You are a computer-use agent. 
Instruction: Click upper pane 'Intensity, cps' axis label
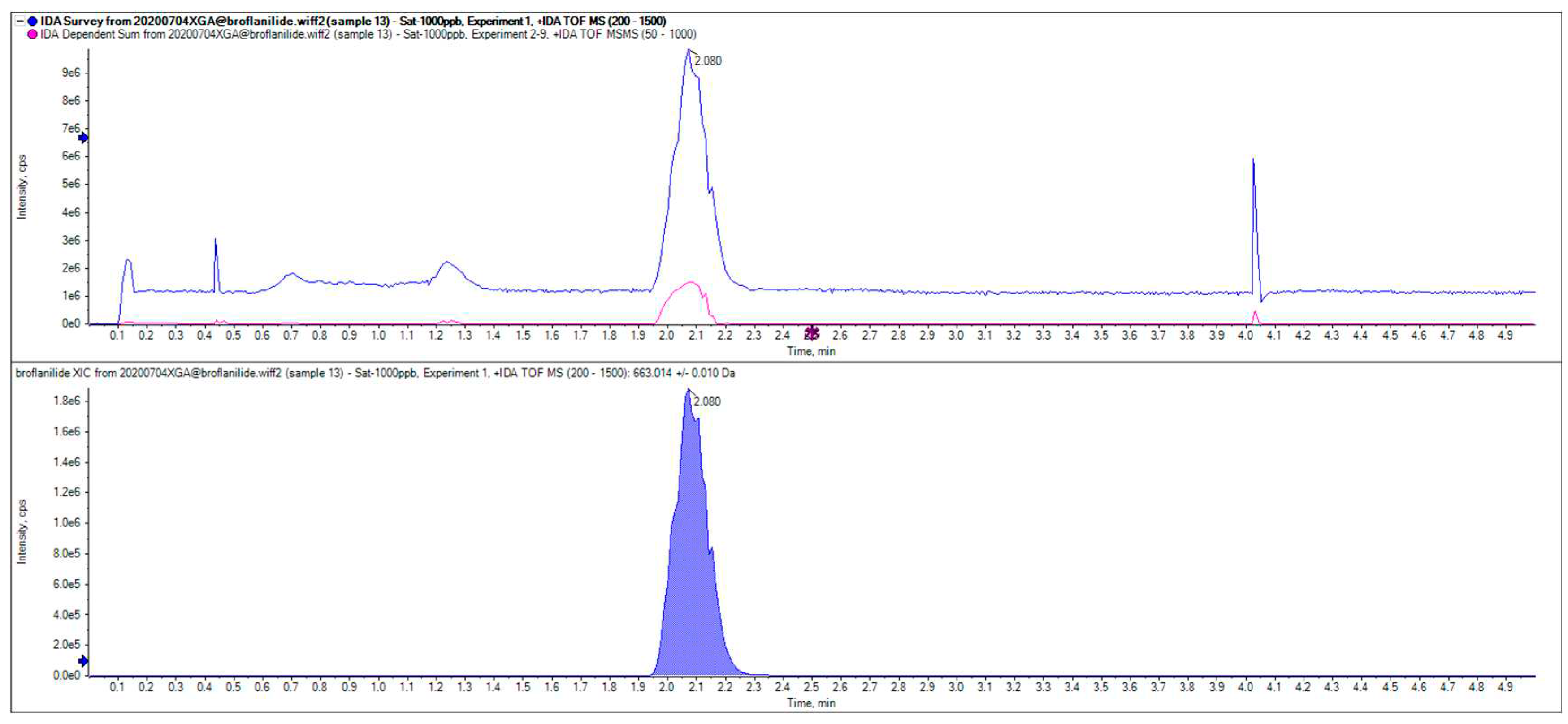click(x=22, y=187)
